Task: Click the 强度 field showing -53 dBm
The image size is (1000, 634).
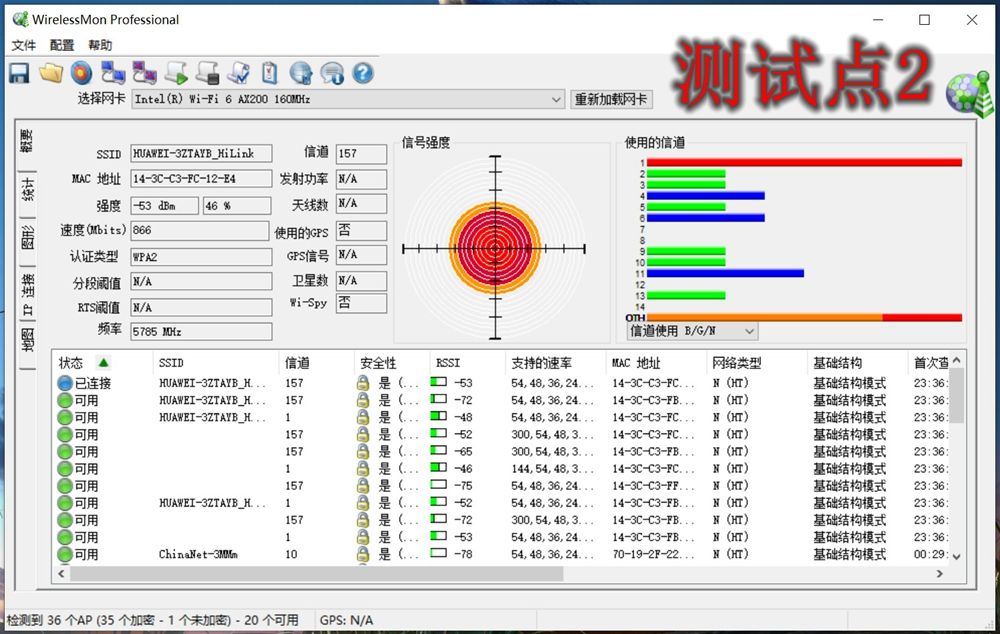Action: pos(165,206)
